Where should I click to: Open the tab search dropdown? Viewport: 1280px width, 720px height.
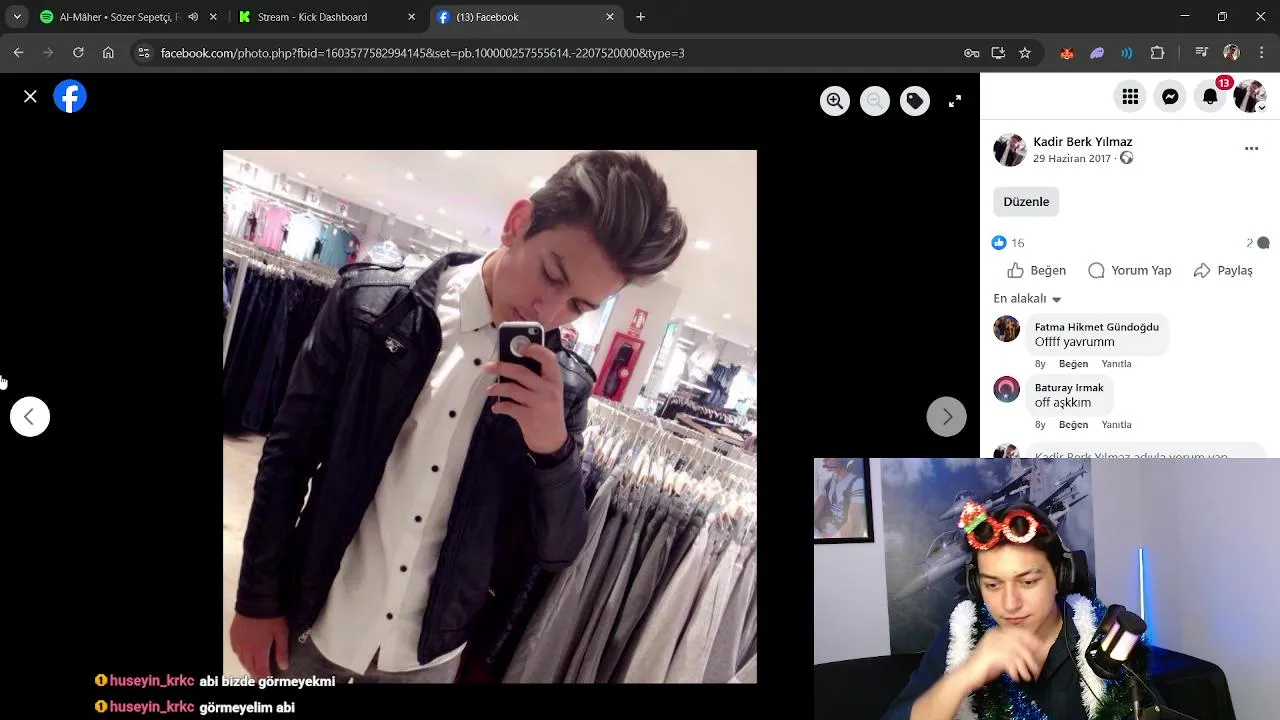point(17,17)
